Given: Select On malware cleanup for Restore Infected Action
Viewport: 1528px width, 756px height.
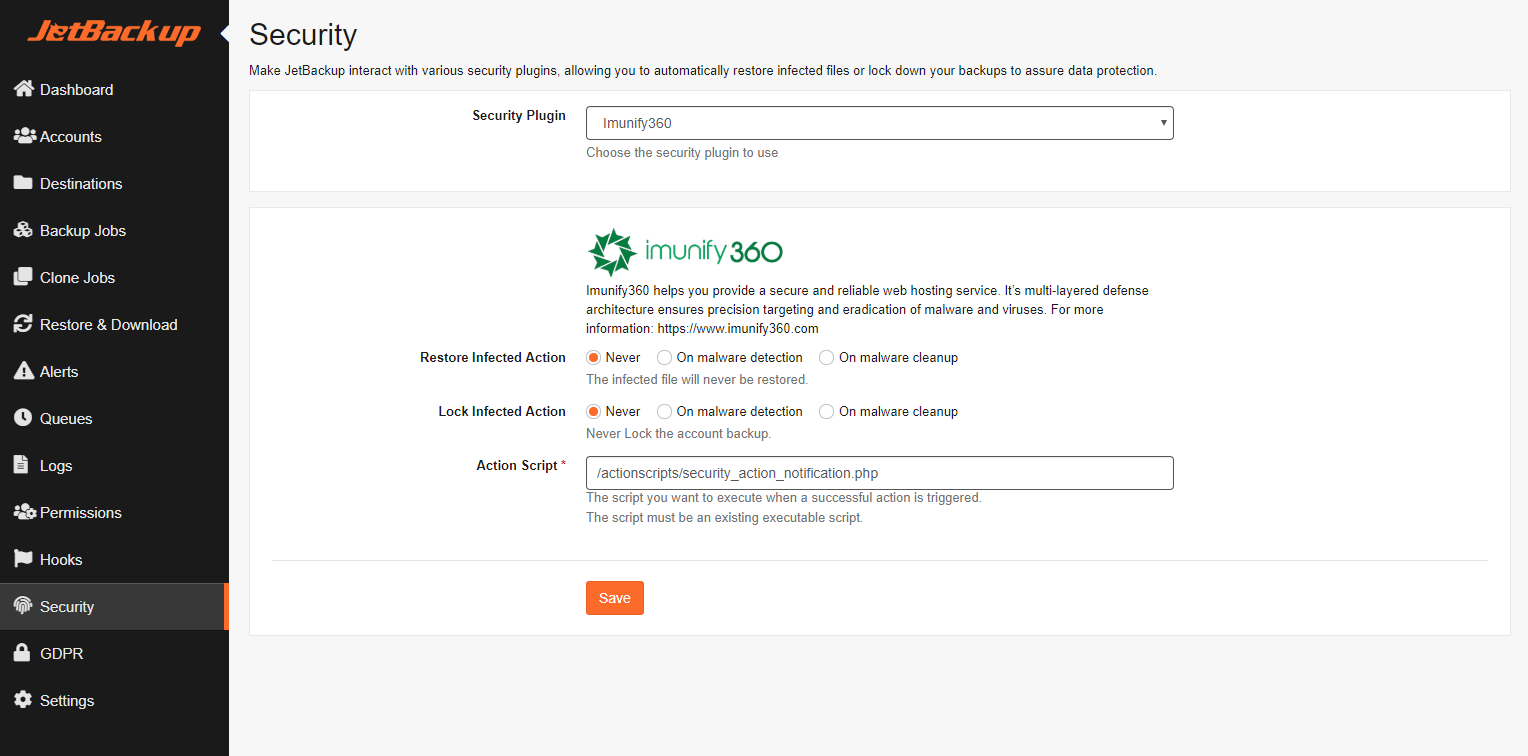Looking at the screenshot, I should click(826, 357).
